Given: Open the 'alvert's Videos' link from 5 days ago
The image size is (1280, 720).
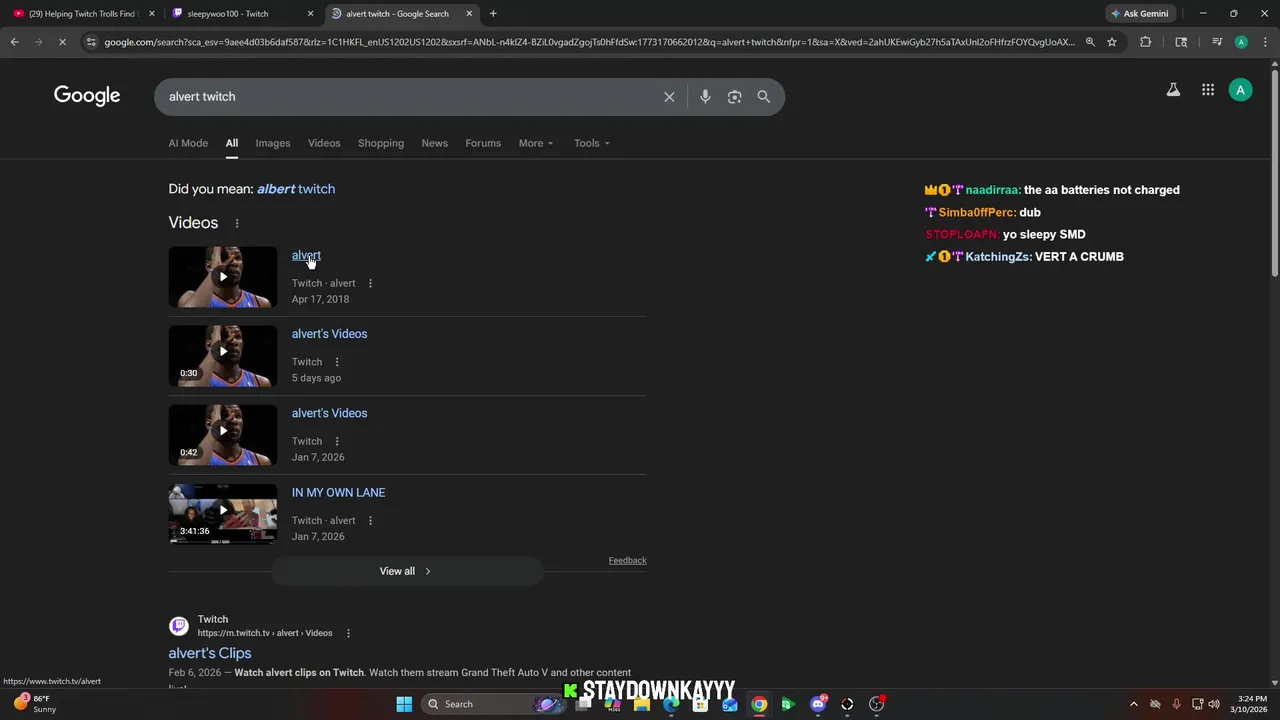Looking at the screenshot, I should [x=329, y=334].
